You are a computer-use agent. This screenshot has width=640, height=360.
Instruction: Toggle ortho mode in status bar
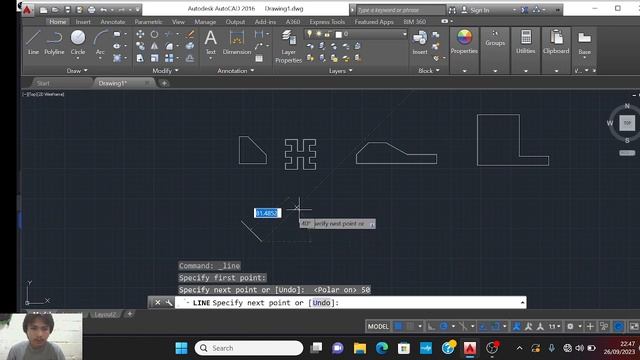click(x=431, y=326)
